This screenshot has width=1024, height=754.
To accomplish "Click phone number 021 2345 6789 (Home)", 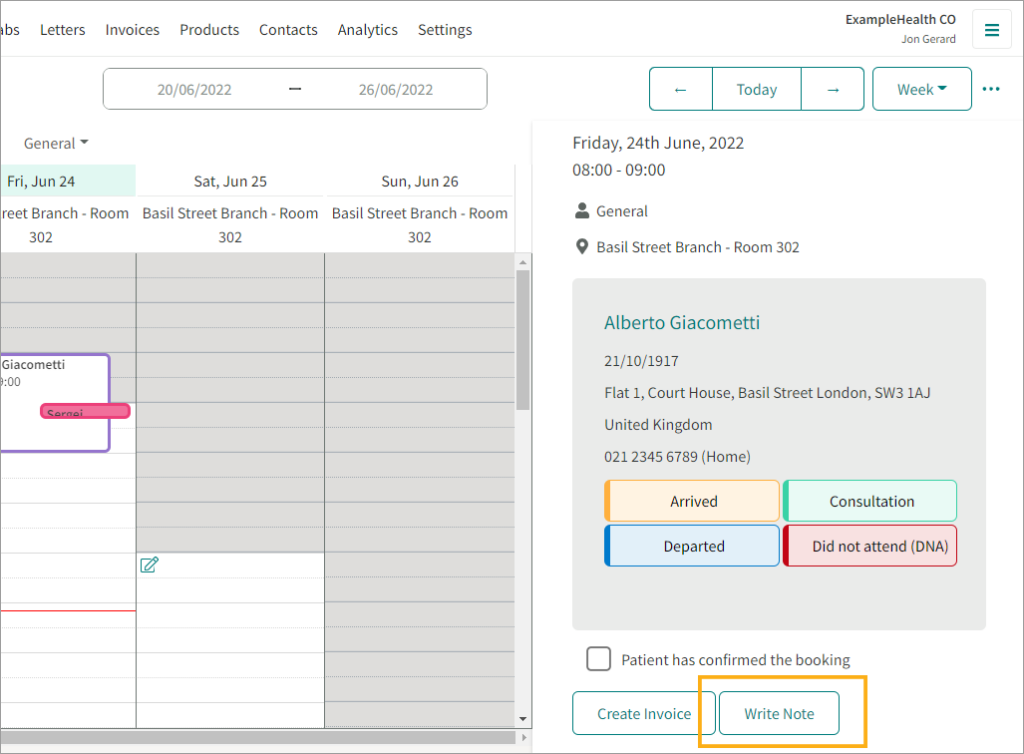I will click(677, 456).
